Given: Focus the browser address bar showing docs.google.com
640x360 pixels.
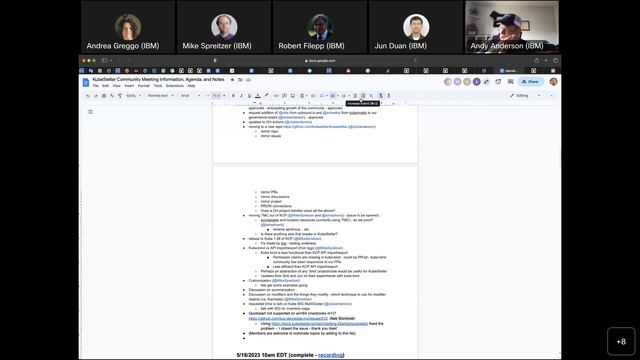Looking at the screenshot, I should click(320, 60).
